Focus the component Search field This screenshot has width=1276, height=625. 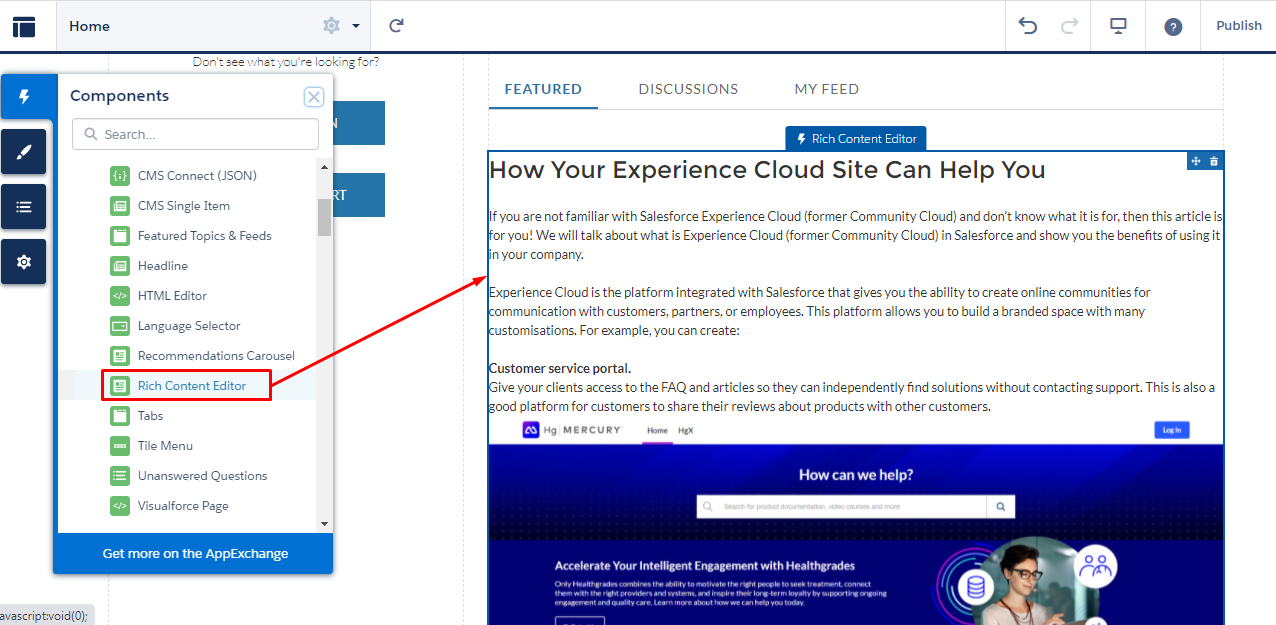pos(195,134)
